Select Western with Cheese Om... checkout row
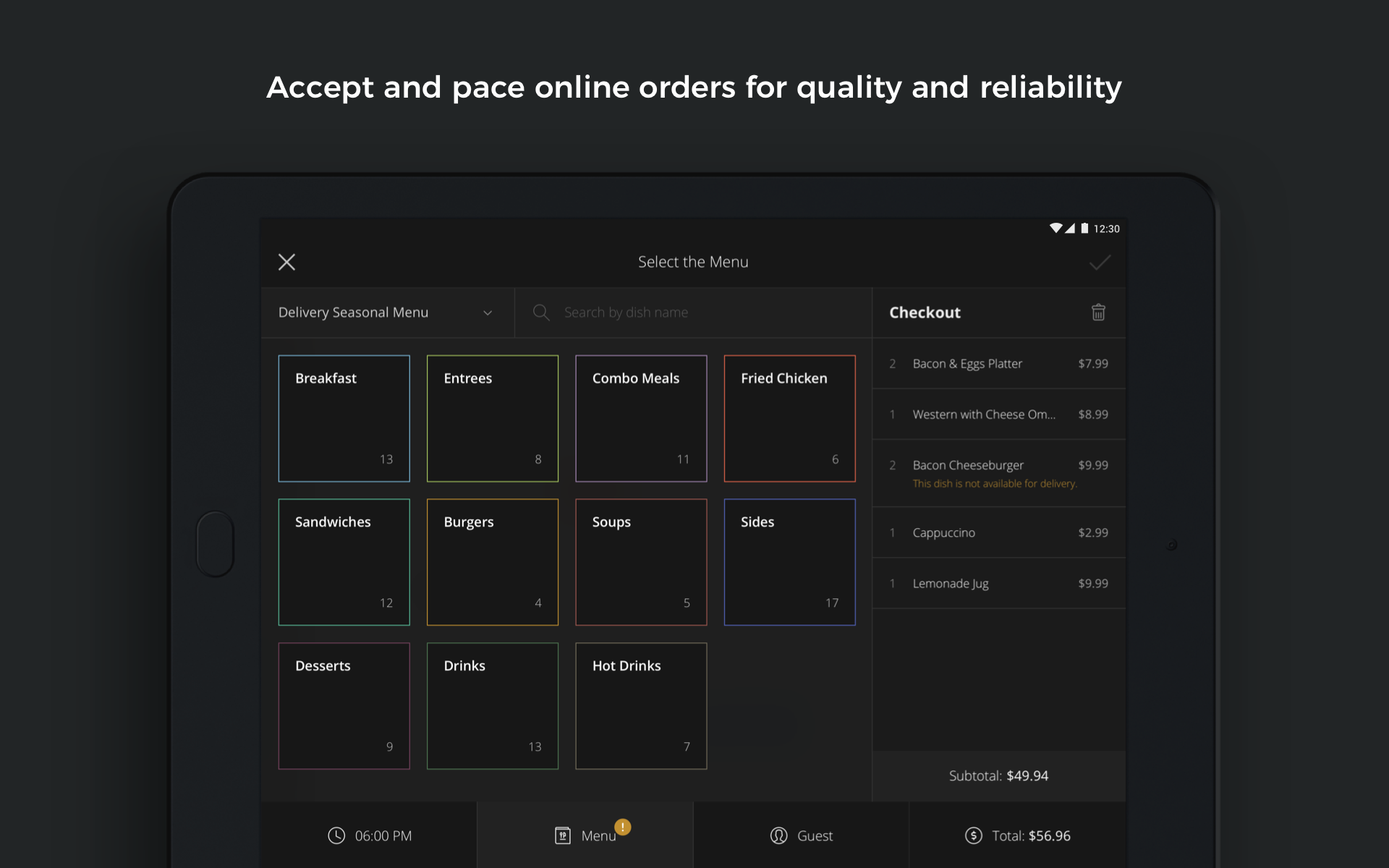The height and width of the screenshot is (868, 1389). tap(999, 414)
